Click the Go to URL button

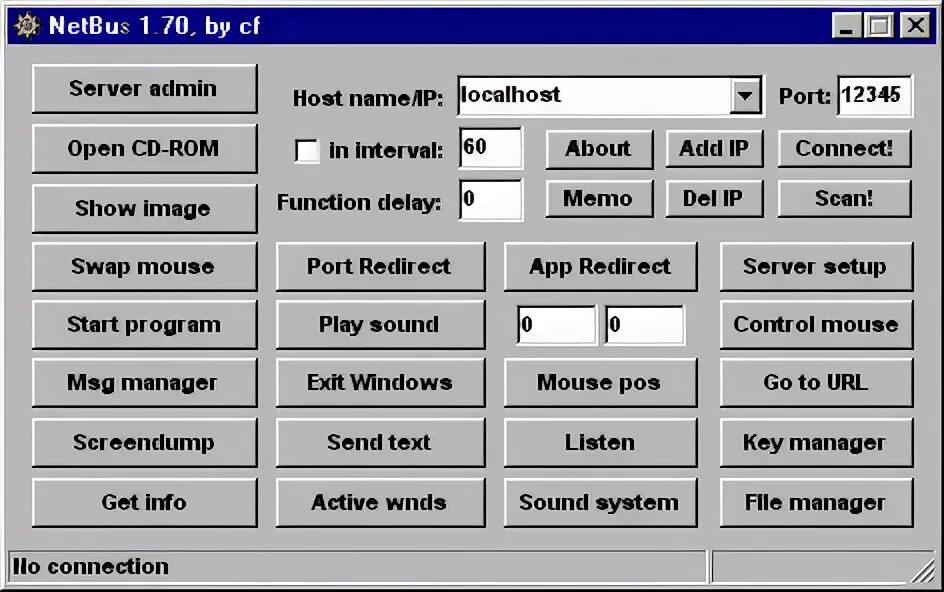[816, 382]
